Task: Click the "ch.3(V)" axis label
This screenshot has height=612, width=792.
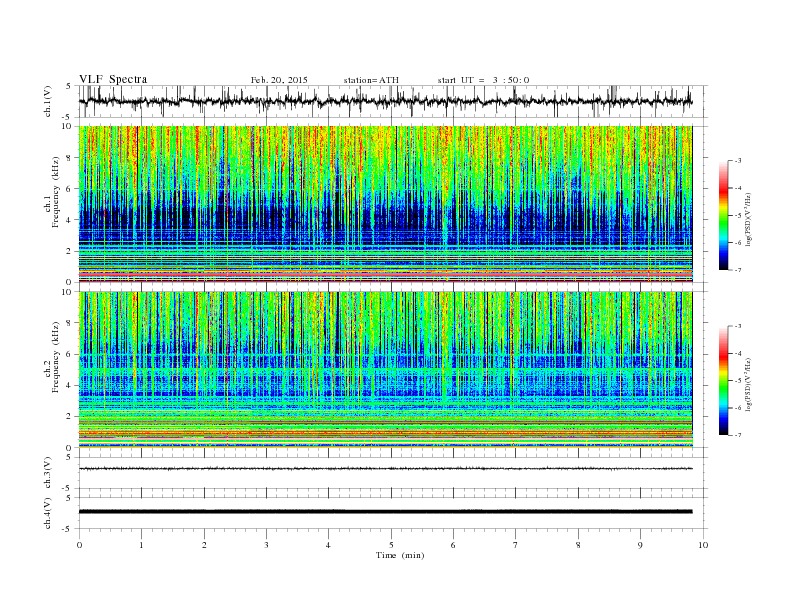Action: [x=48, y=473]
